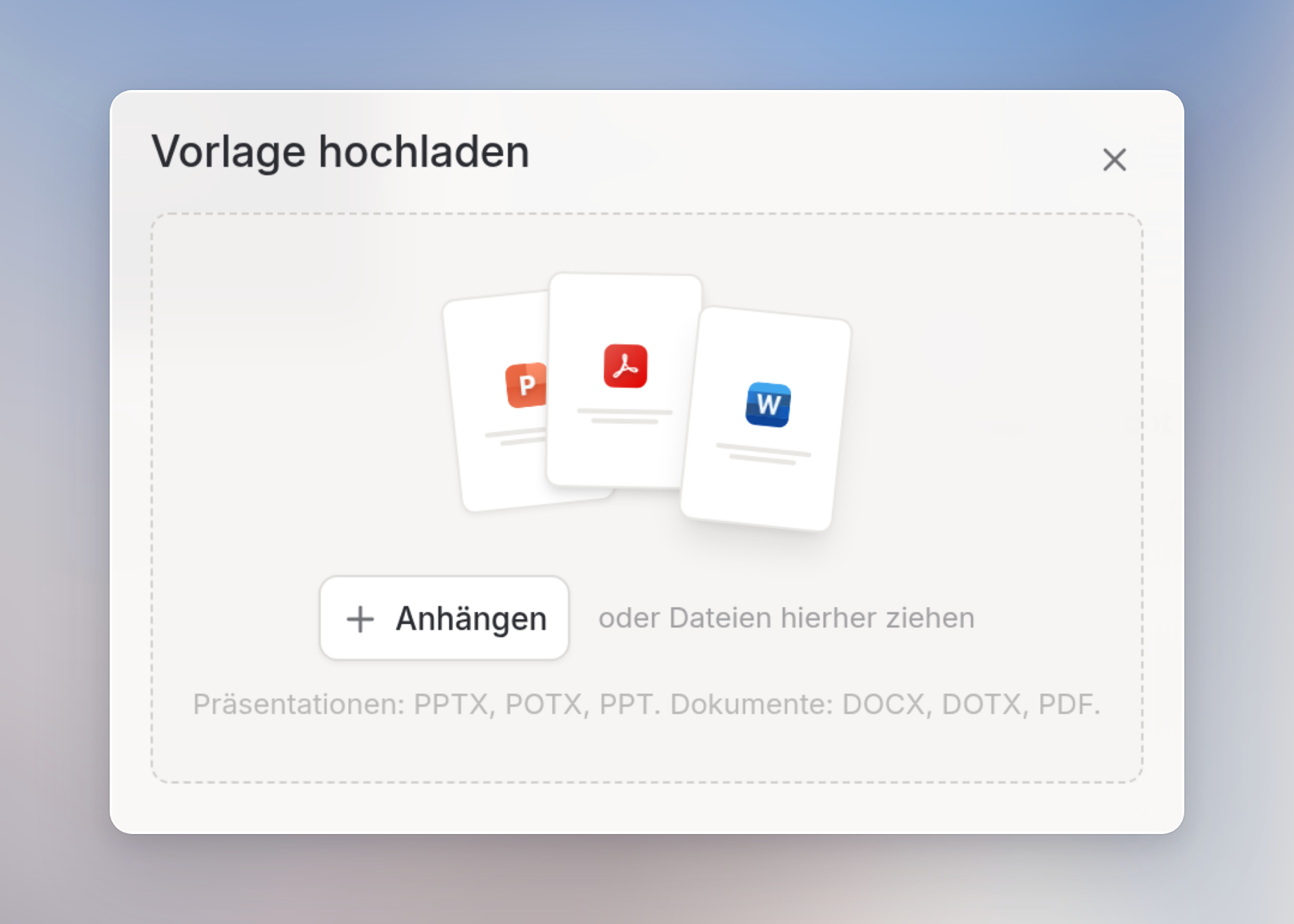The height and width of the screenshot is (924, 1294).
Task: Click the Anhängen button
Action: tap(444, 618)
